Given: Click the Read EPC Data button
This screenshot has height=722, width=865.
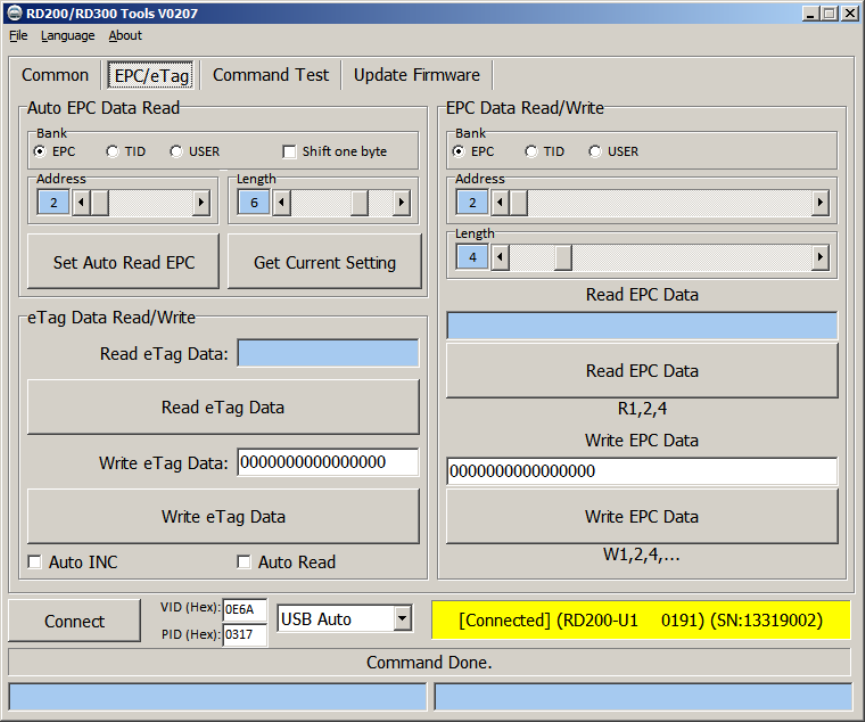Looking at the screenshot, I should (x=642, y=371).
